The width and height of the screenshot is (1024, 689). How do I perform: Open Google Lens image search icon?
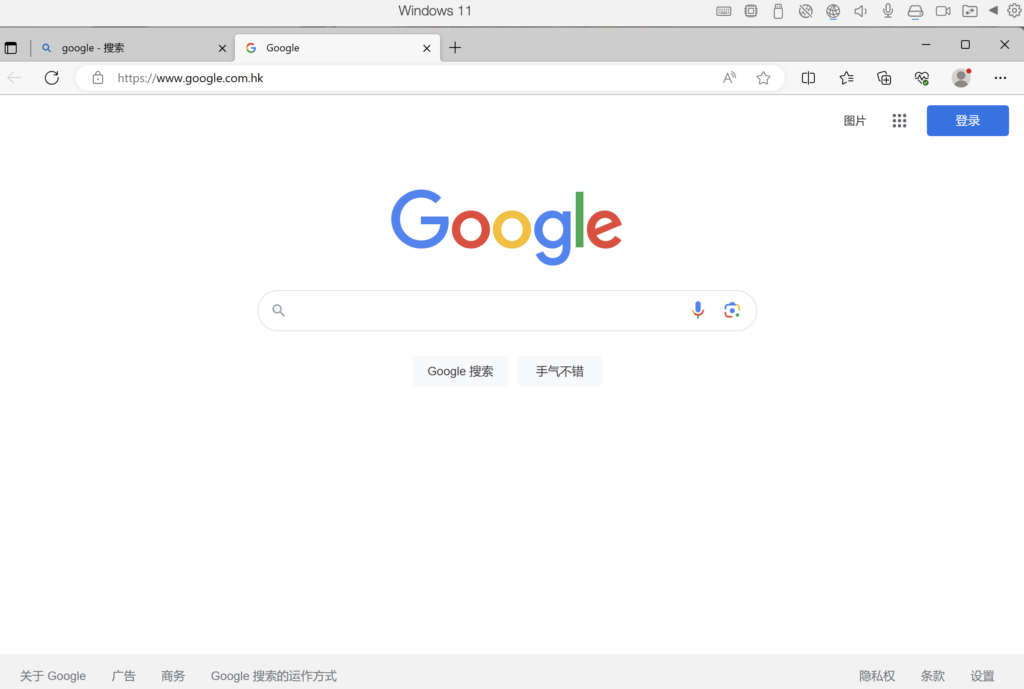pyautogui.click(x=731, y=310)
